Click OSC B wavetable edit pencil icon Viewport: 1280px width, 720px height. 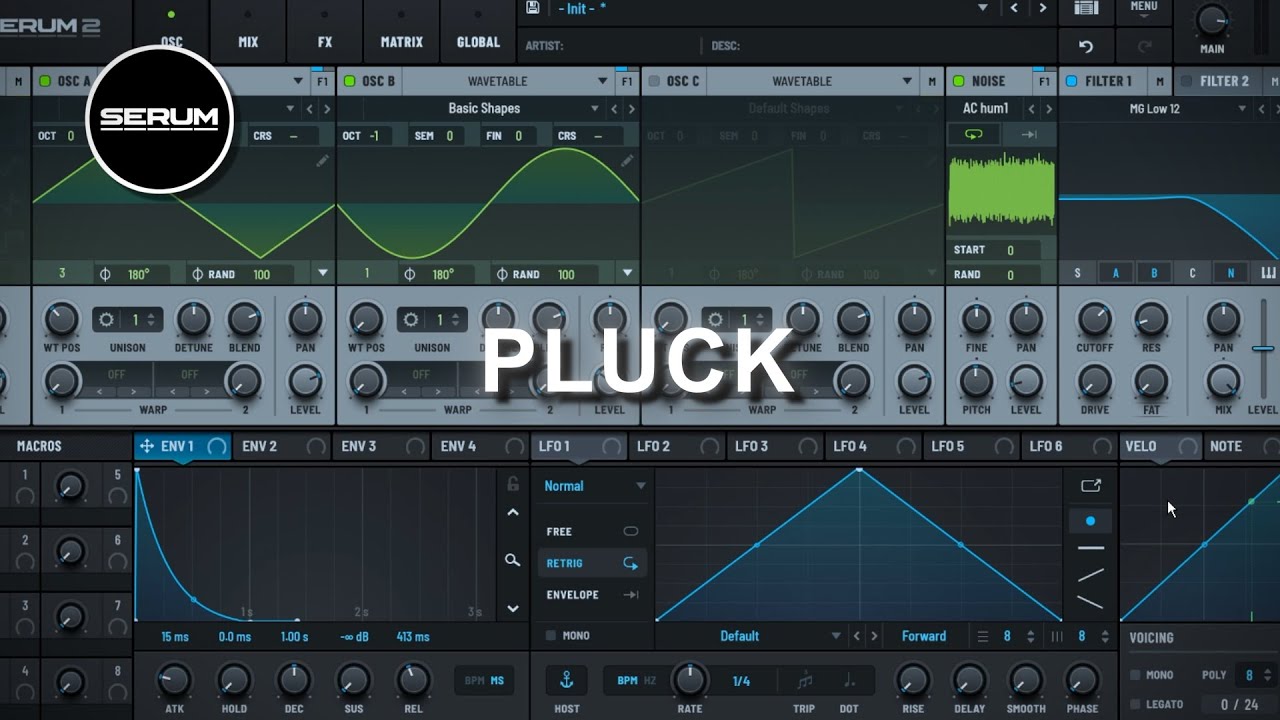click(x=627, y=160)
